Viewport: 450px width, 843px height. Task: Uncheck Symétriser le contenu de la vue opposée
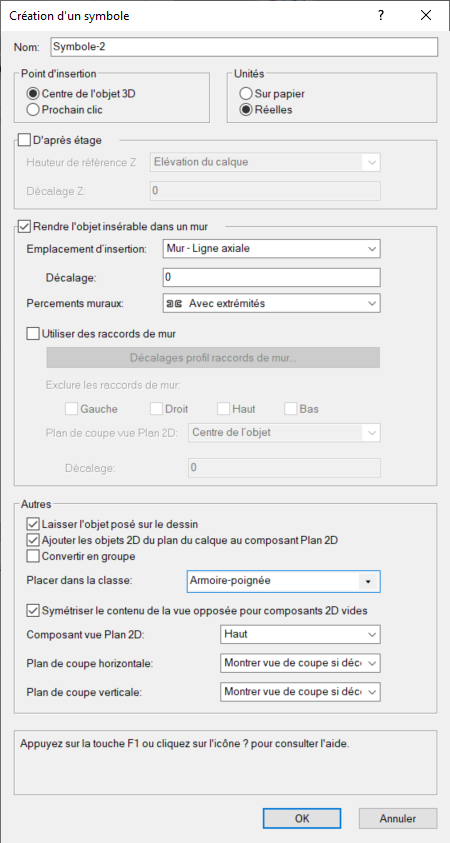[x=33, y=610]
